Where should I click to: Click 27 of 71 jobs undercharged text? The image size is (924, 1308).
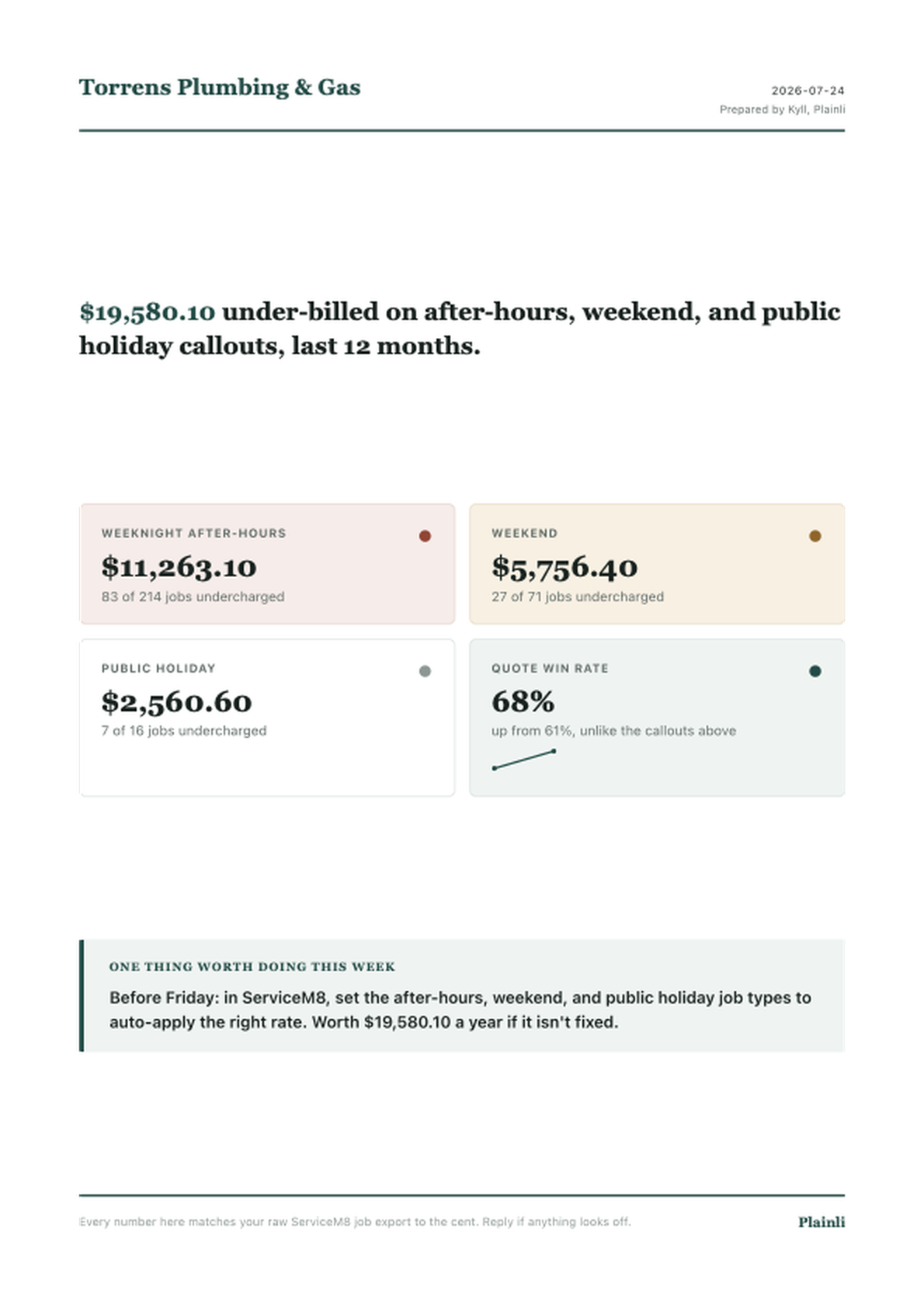tap(578, 597)
